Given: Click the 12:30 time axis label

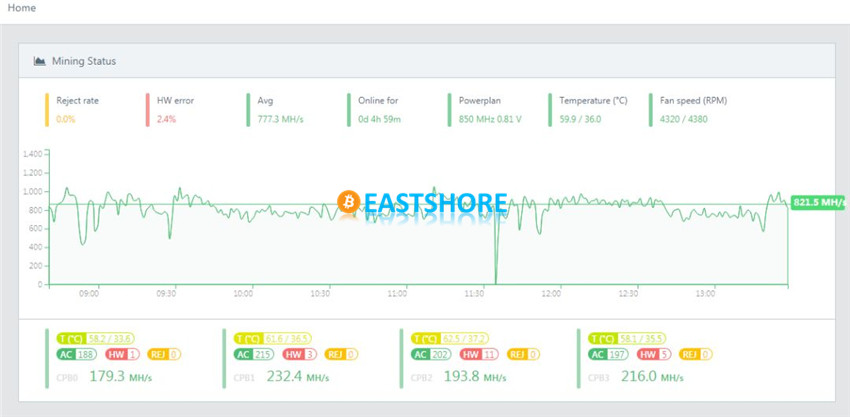Looking at the screenshot, I should [628, 294].
